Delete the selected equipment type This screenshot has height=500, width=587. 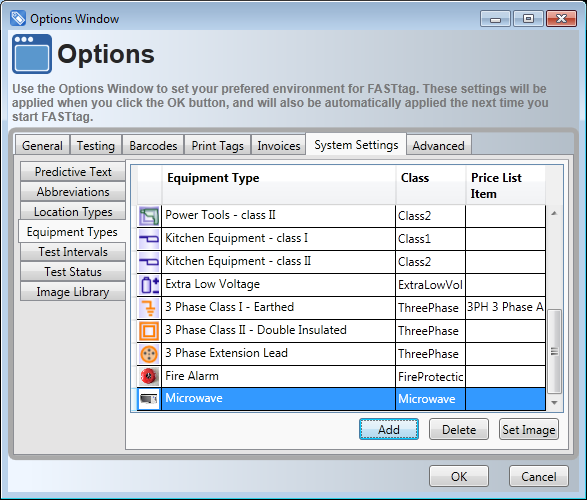click(x=459, y=429)
